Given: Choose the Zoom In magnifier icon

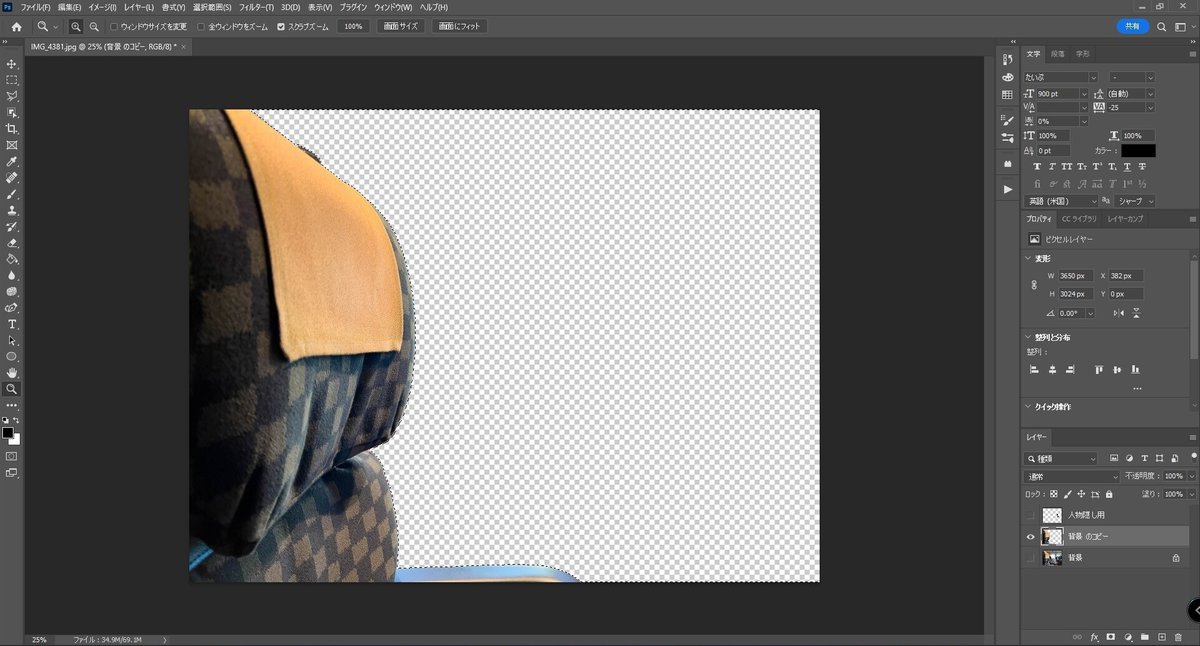Looking at the screenshot, I should tap(76, 26).
